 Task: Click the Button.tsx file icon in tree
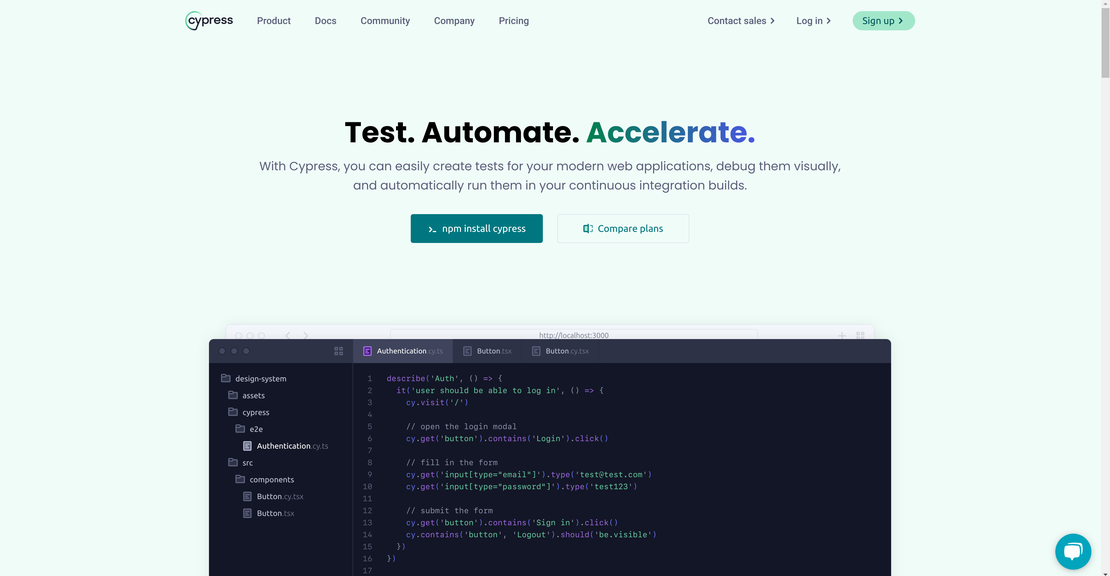coord(247,513)
